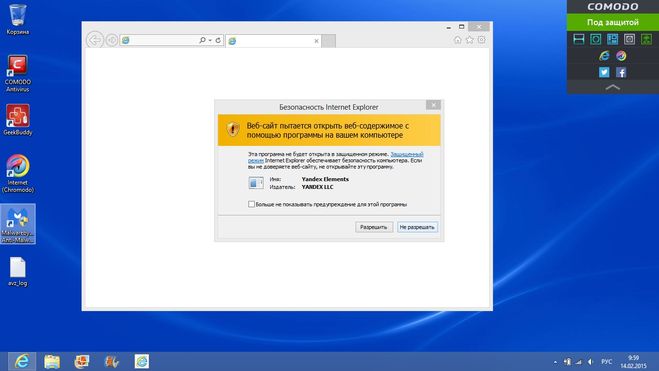Image resolution: width=659 pixels, height=371 pixels.
Task: Click the Yandex Elements program icon
Action: [x=256, y=183]
